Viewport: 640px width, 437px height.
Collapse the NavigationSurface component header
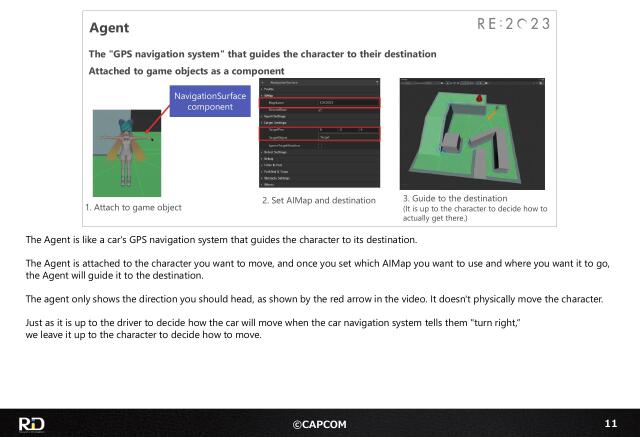click(x=262, y=82)
